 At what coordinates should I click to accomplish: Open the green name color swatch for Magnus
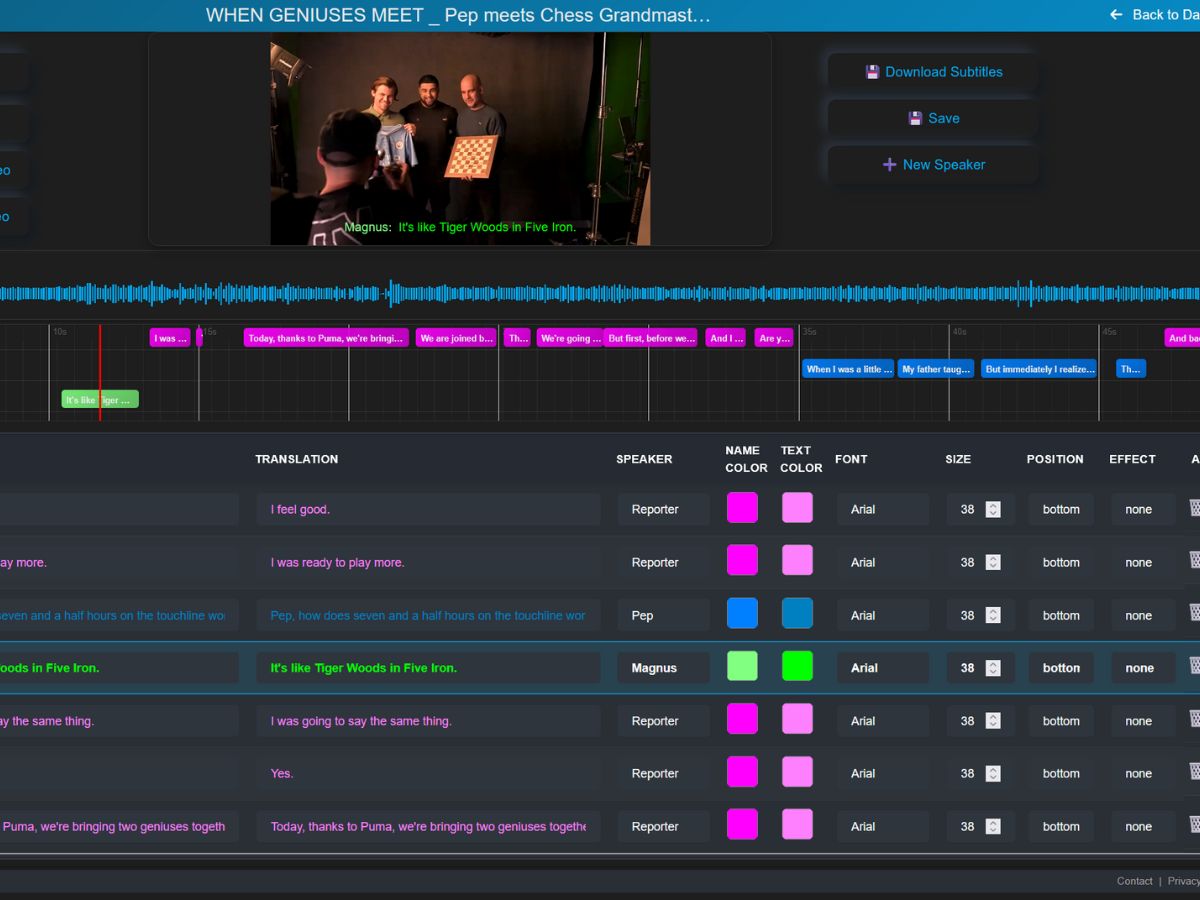[x=742, y=665]
